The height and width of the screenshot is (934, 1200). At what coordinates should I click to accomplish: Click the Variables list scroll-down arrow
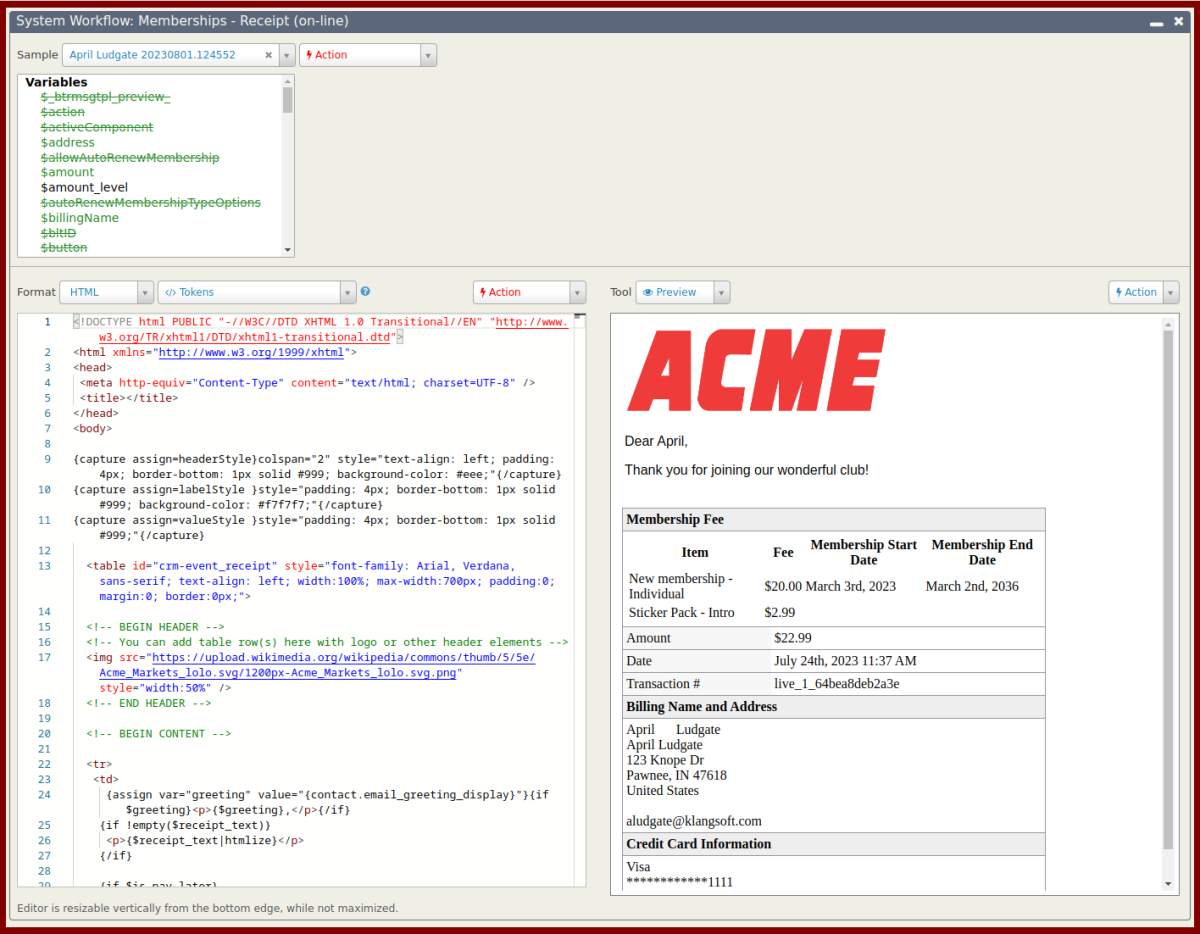(288, 250)
